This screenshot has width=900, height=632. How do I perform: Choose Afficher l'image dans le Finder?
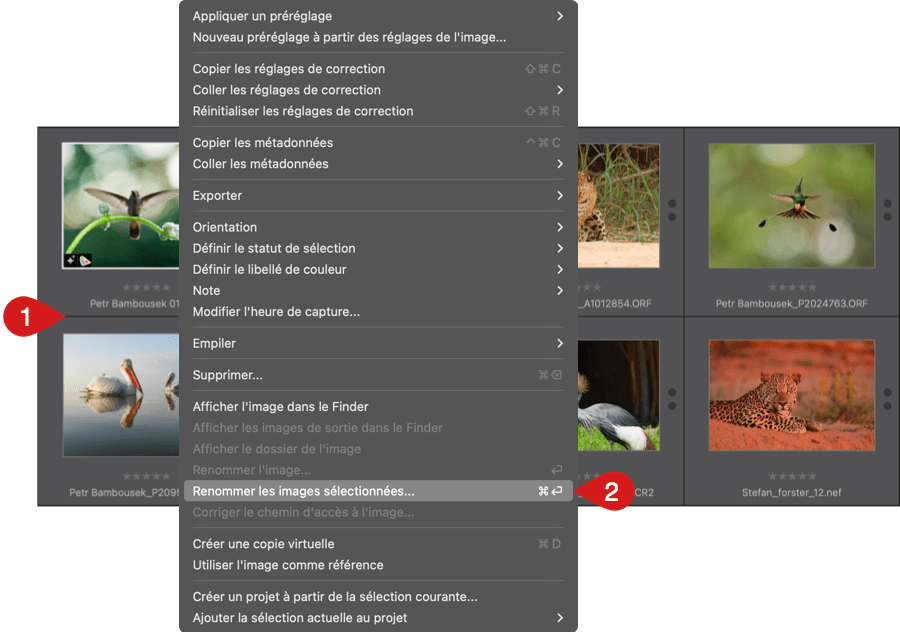click(378, 407)
